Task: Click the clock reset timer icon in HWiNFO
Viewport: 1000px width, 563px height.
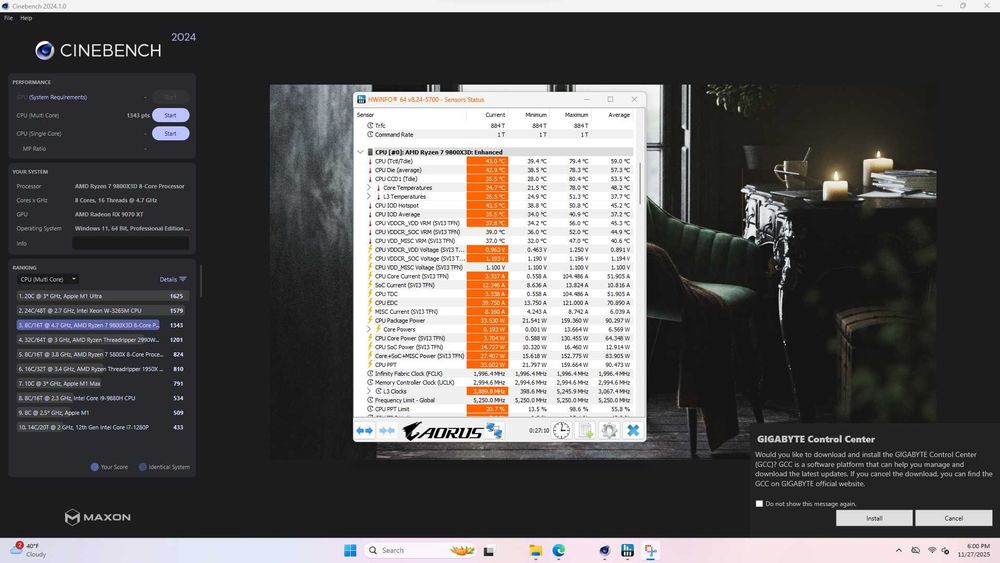Action: tap(561, 430)
